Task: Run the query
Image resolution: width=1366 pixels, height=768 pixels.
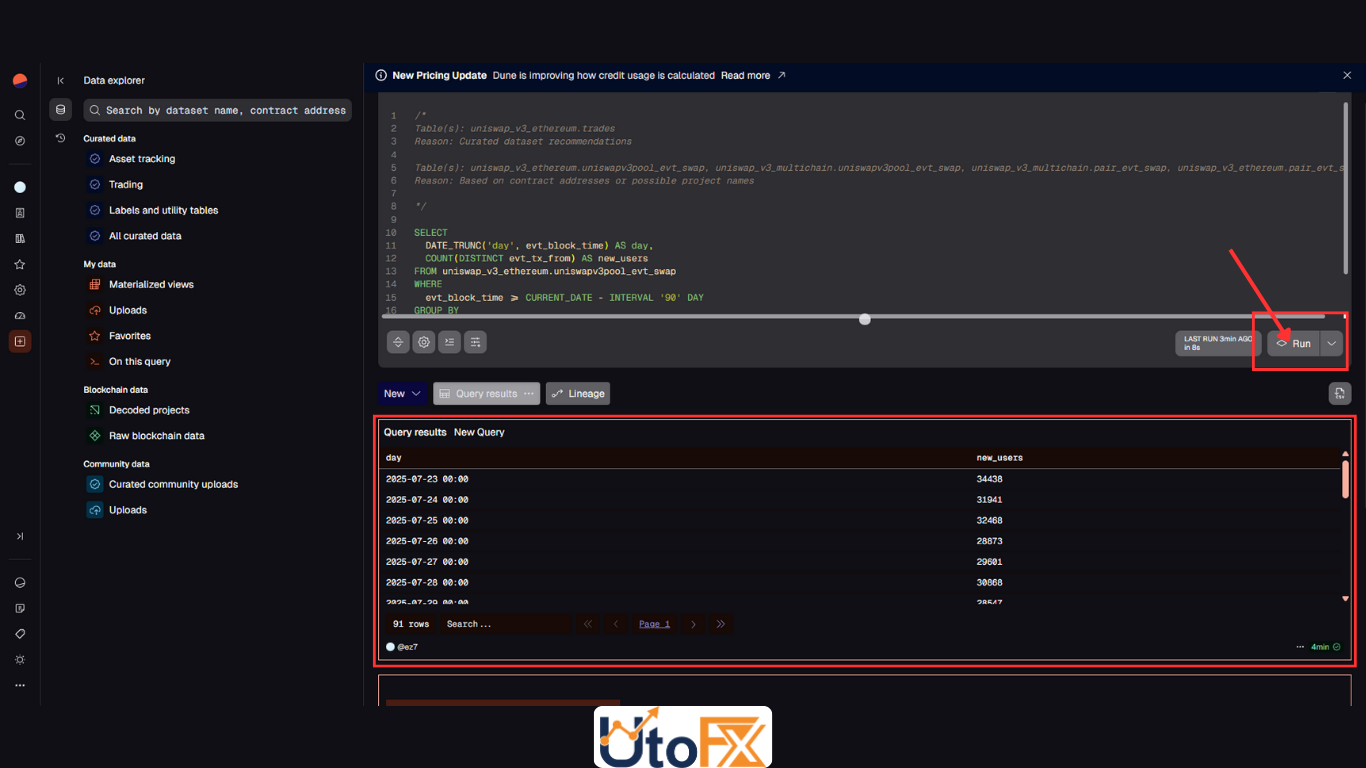Action: coord(1293,343)
